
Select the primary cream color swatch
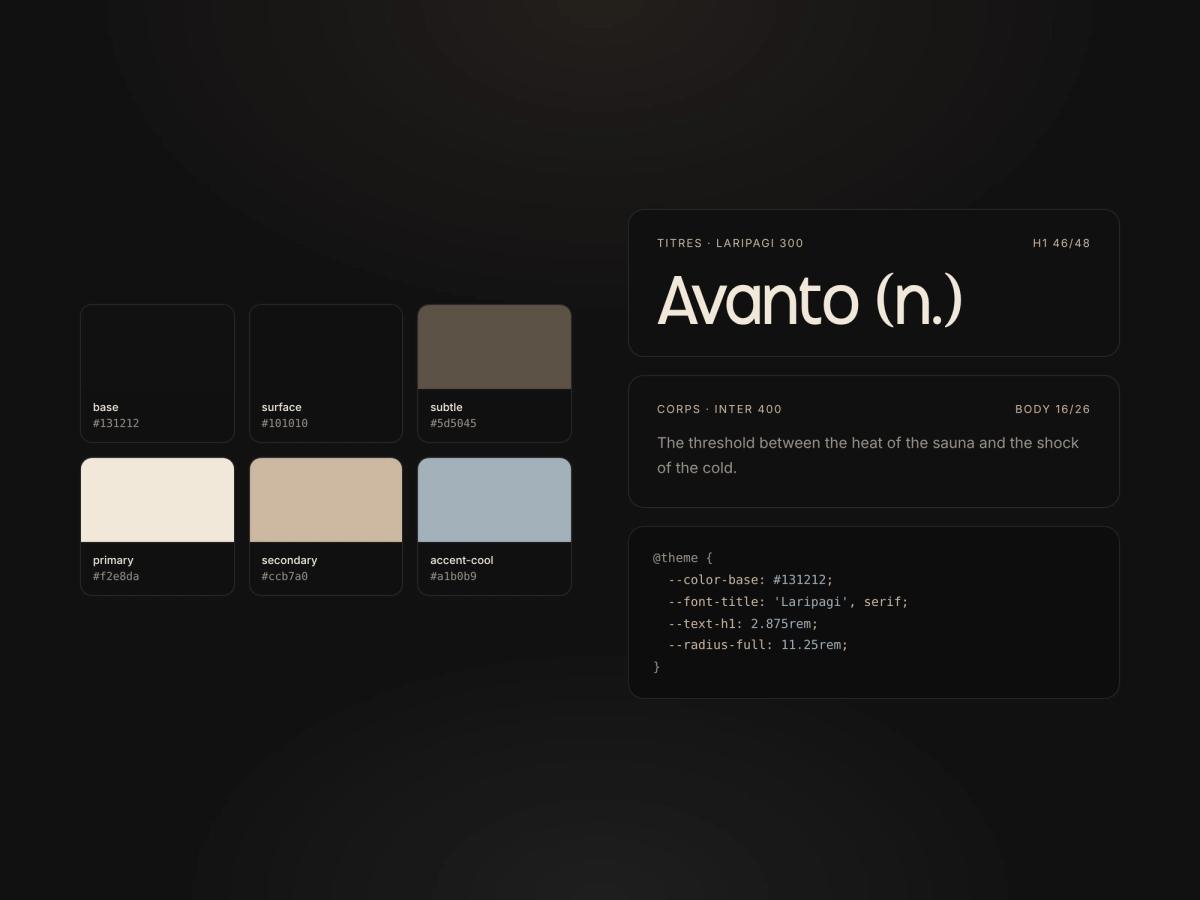[x=157, y=500]
